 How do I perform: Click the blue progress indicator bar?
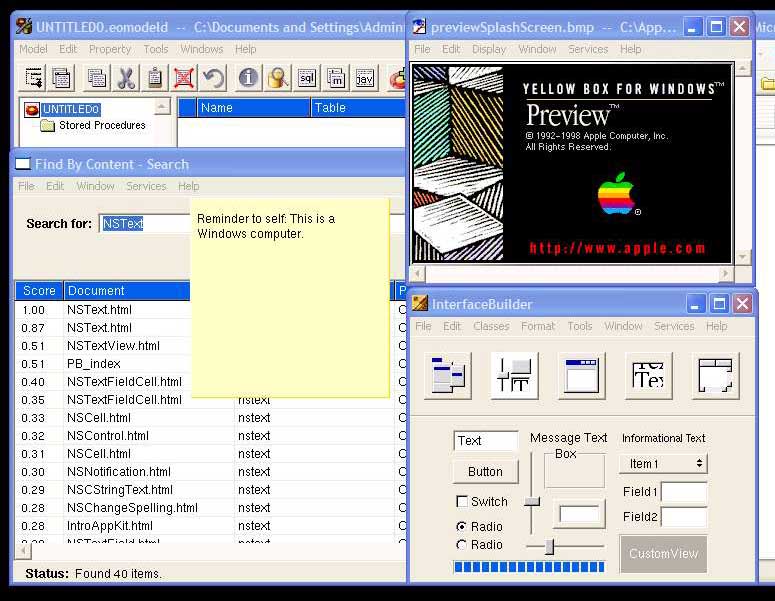pos(529,567)
